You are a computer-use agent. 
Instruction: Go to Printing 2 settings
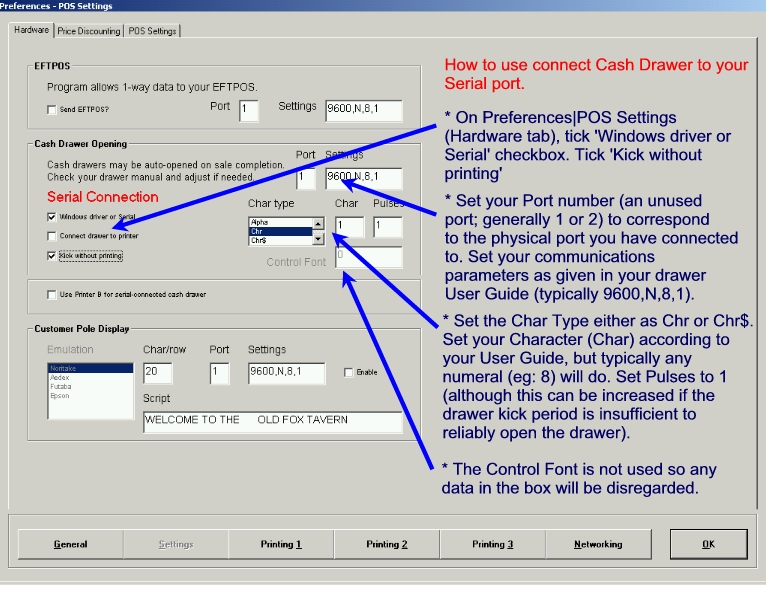coord(386,545)
